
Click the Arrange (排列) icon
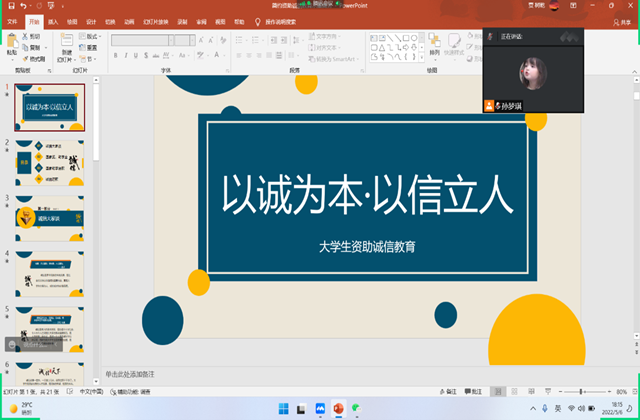pyautogui.click(x=433, y=44)
